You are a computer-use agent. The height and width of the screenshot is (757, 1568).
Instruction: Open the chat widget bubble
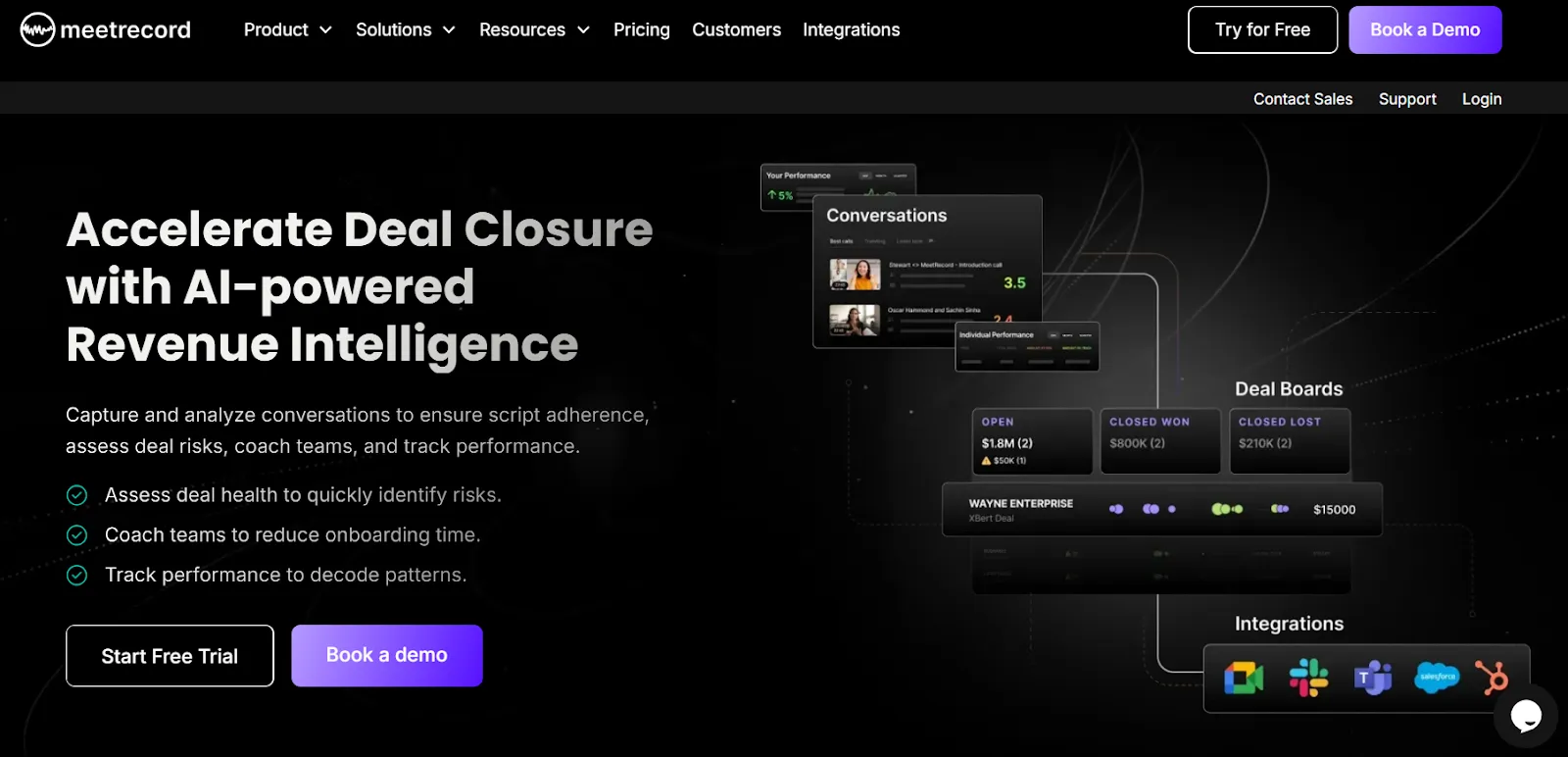(1526, 716)
